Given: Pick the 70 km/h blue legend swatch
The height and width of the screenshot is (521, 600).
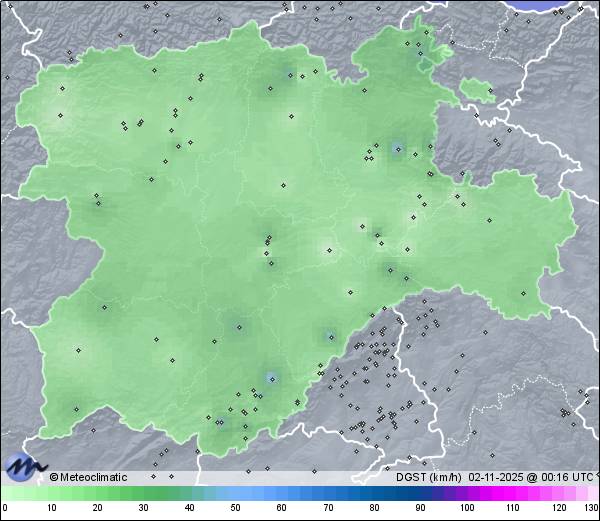Looking at the screenshot, I should (x=328, y=494).
